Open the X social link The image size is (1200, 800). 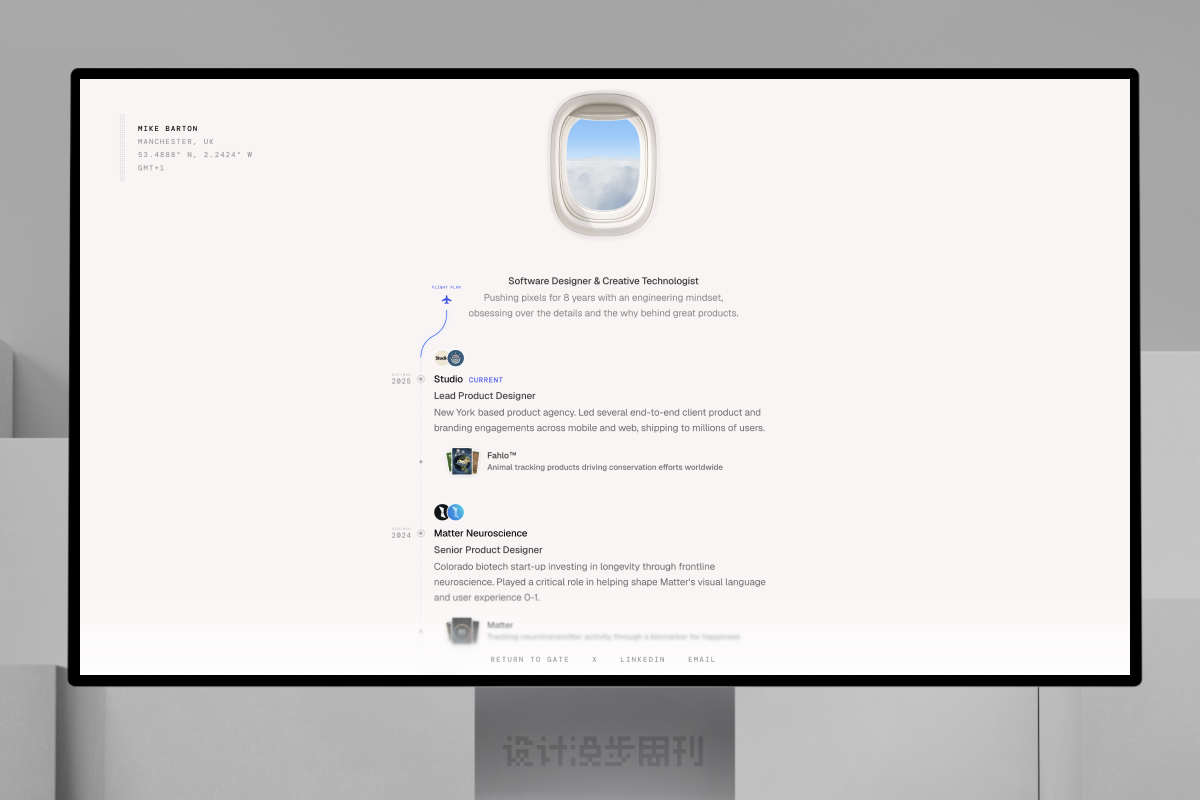point(594,660)
